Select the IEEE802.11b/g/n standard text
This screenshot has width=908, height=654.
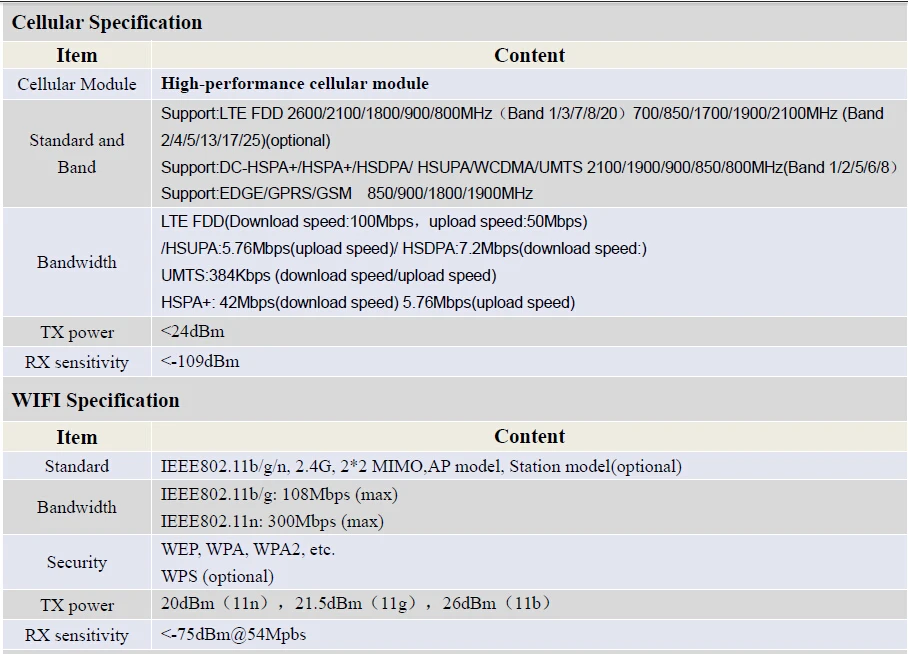pos(421,466)
